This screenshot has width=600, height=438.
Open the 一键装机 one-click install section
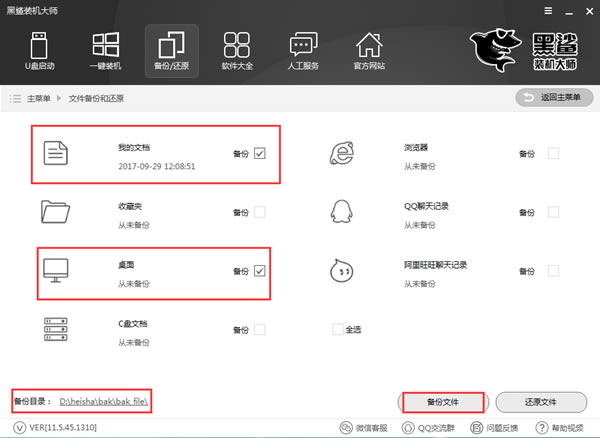click(x=106, y=51)
